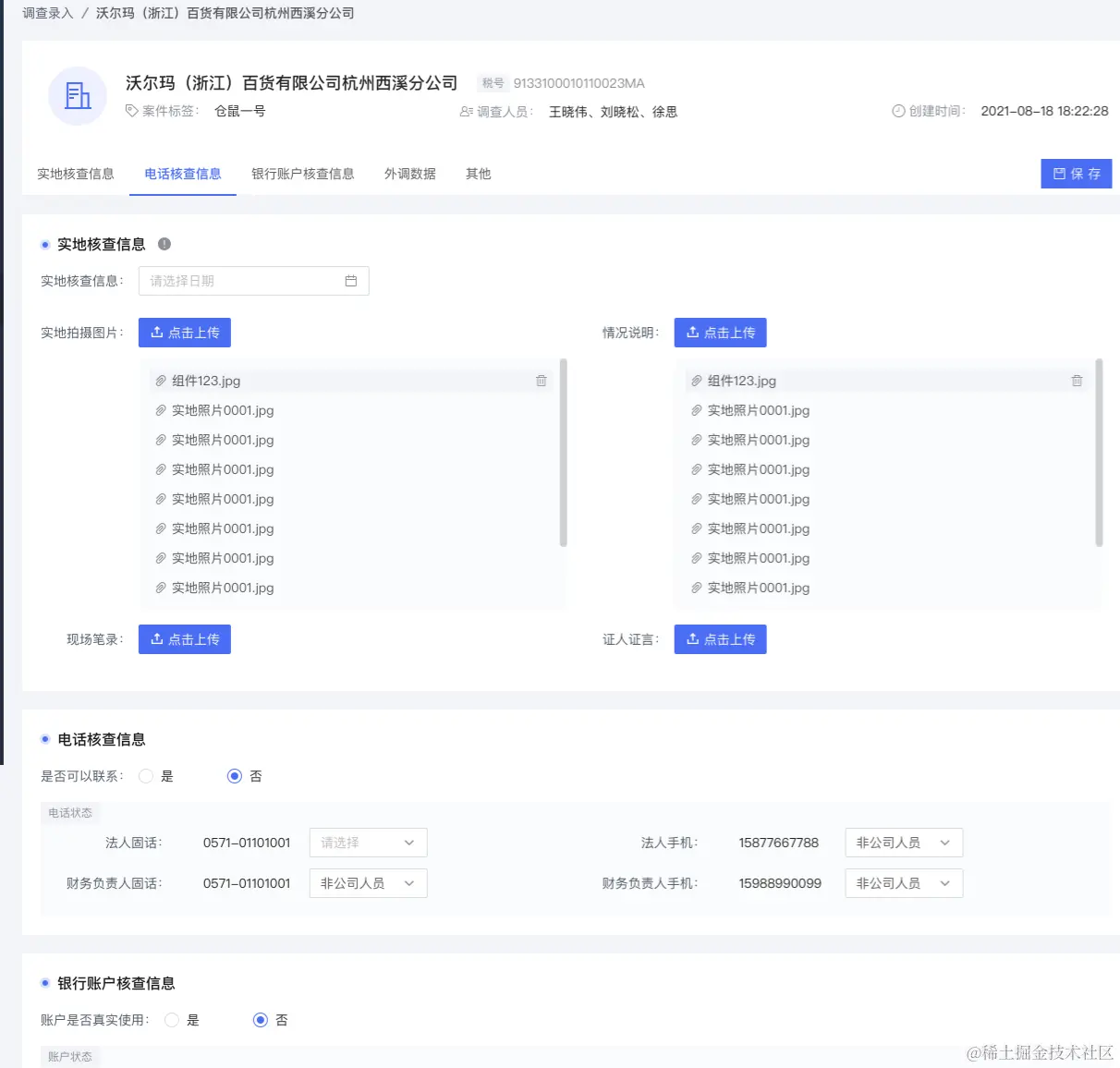Image resolution: width=1120 pixels, height=1068 pixels.
Task: Open the 财务负责人固话 status dropdown
Action: (368, 883)
